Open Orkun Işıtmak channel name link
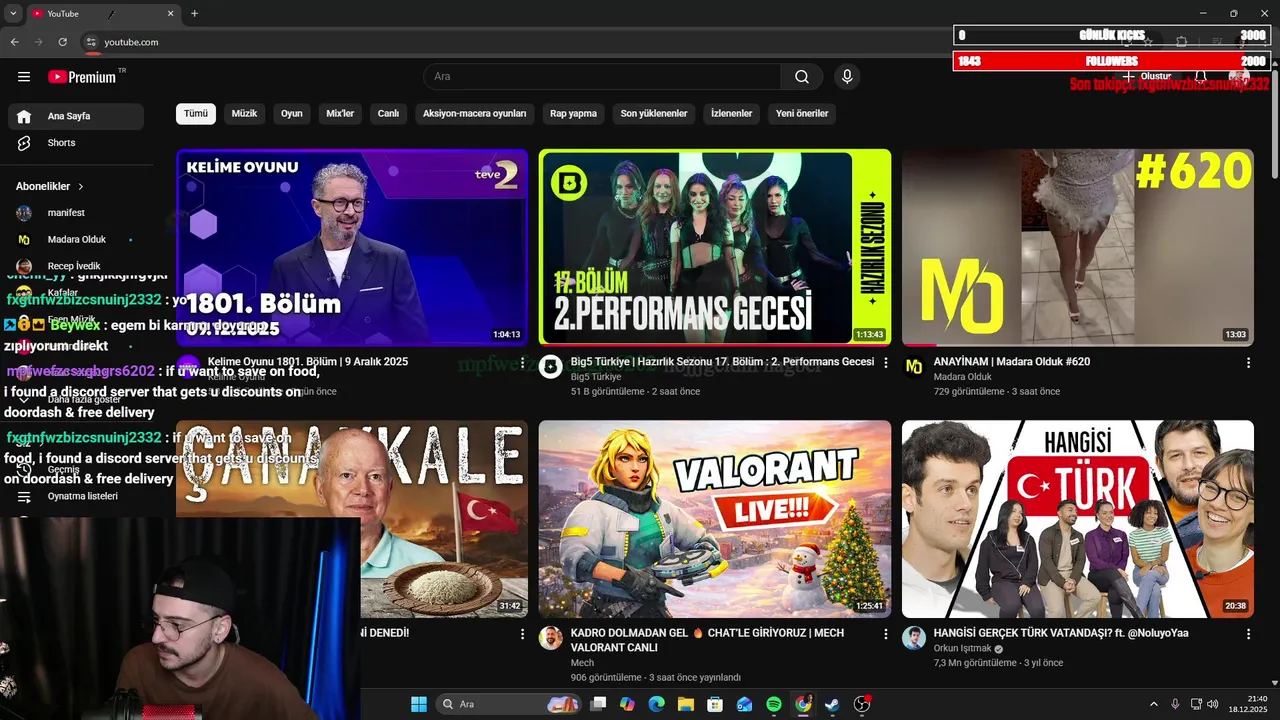Screen dimensions: 1280x720 point(962,648)
